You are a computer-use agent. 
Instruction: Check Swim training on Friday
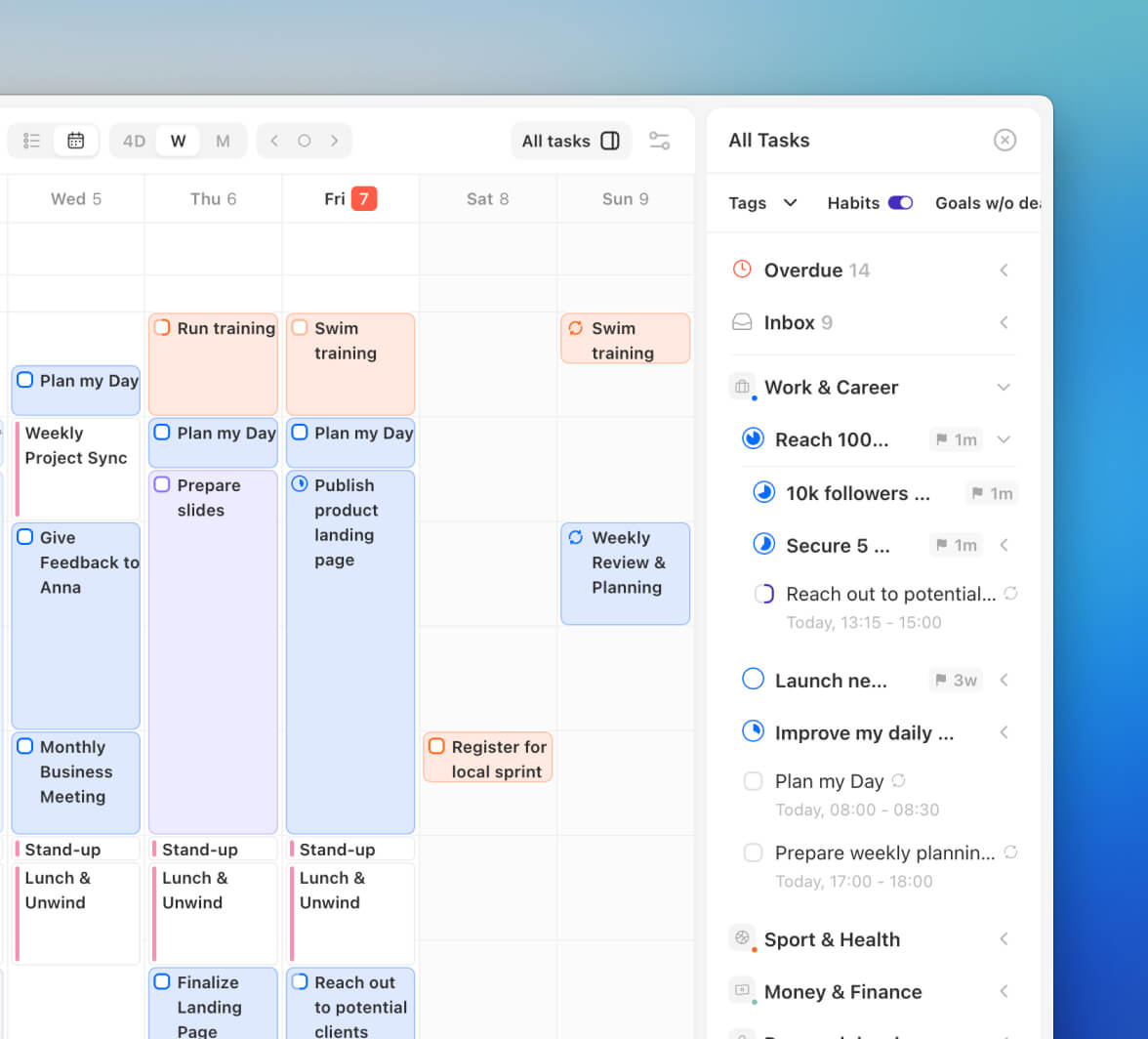(300, 327)
